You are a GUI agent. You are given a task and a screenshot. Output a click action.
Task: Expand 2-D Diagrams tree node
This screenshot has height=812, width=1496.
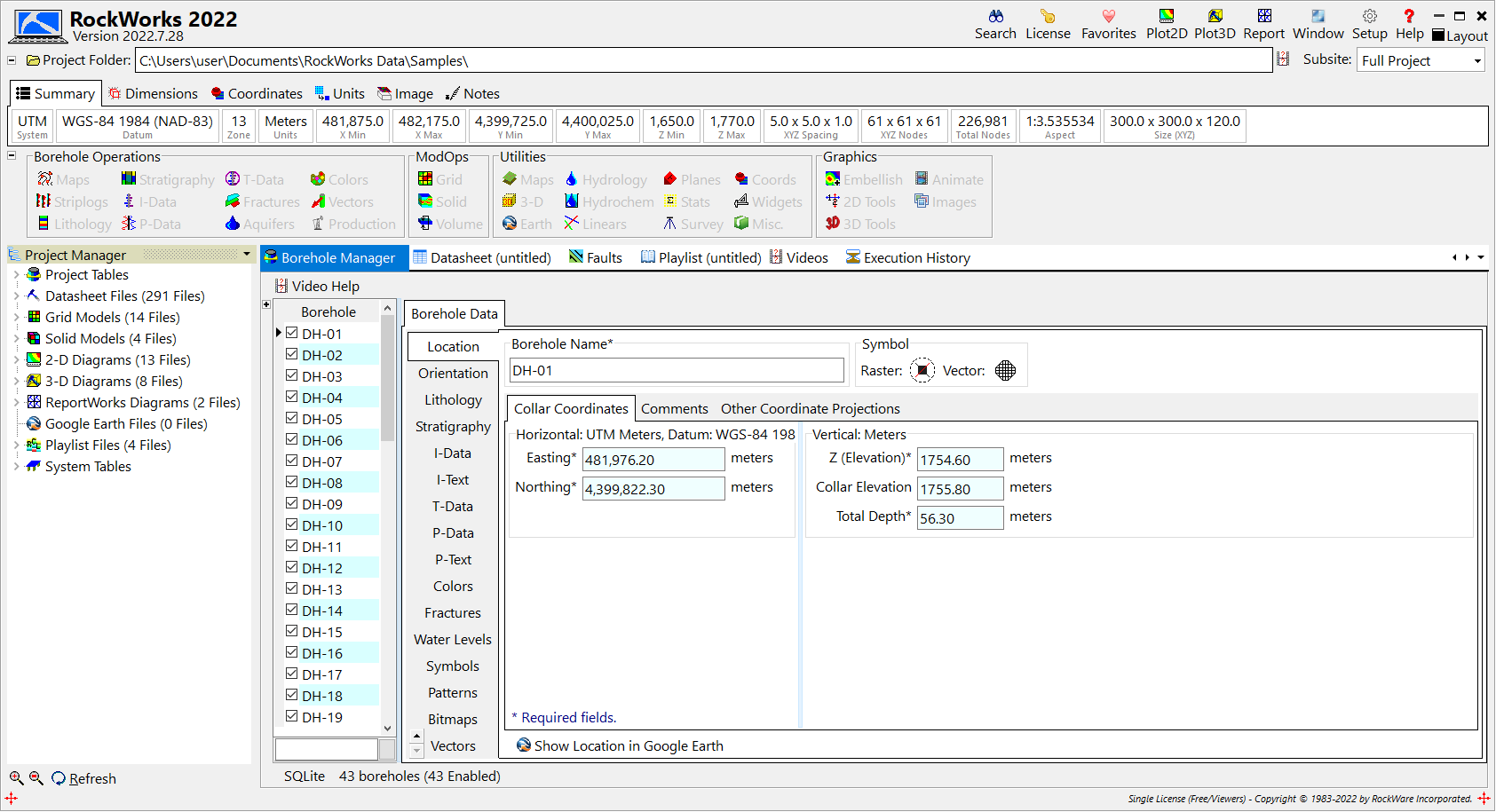coord(16,360)
